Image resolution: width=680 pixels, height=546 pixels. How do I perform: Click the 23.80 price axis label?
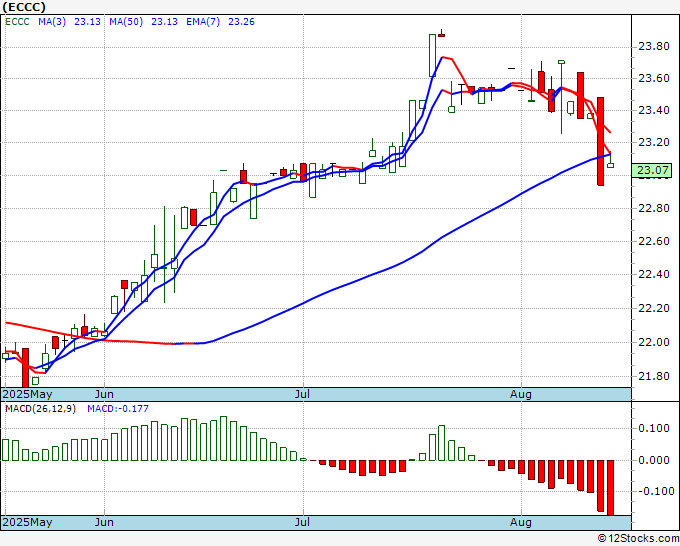654,46
